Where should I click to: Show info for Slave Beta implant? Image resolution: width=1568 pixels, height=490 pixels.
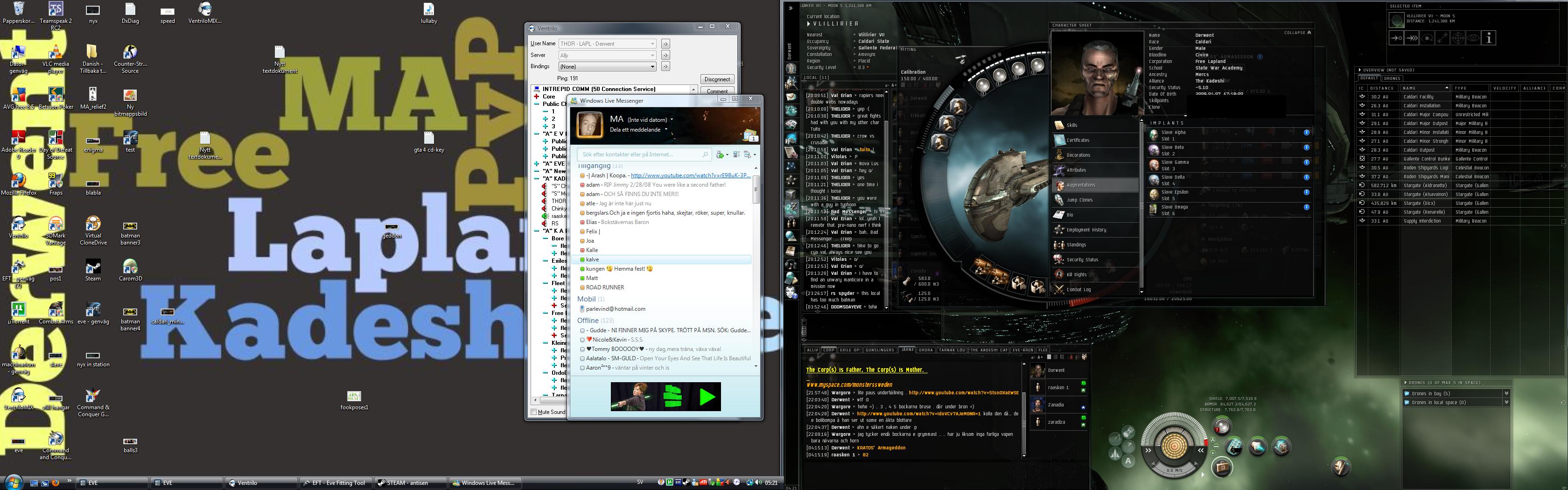1306,147
